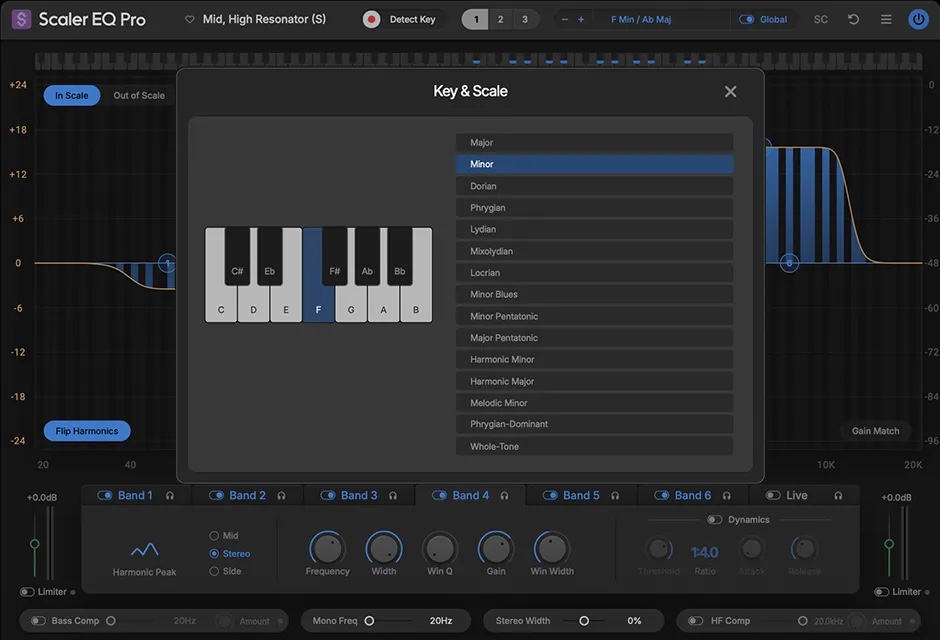Solo Band 1 with its headphone icon
The height and width of the screenshot is (640, 940).
[x=170, y=496]
